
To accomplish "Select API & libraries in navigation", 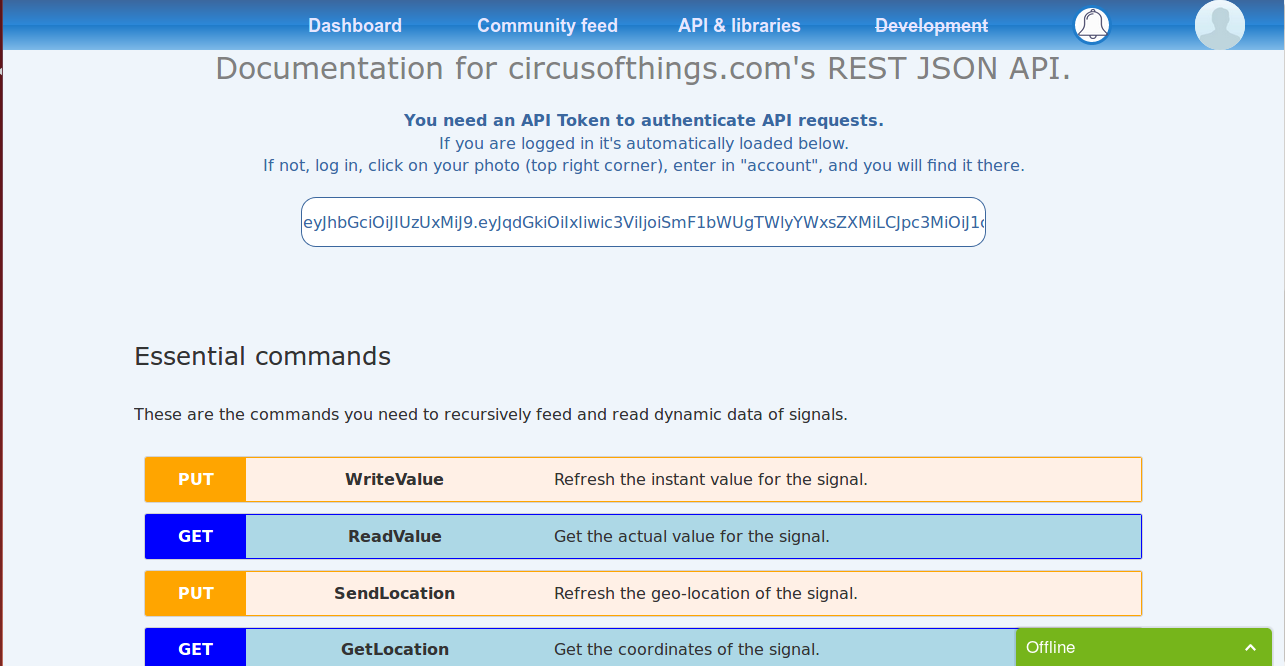I will pyautogui.click(x=739, y=26).
